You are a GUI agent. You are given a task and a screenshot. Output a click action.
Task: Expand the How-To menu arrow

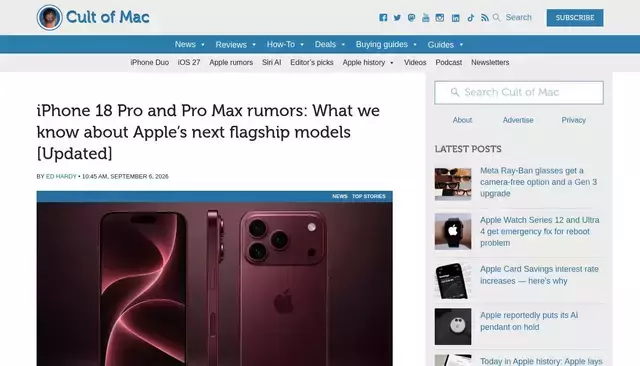pos(302,44)
